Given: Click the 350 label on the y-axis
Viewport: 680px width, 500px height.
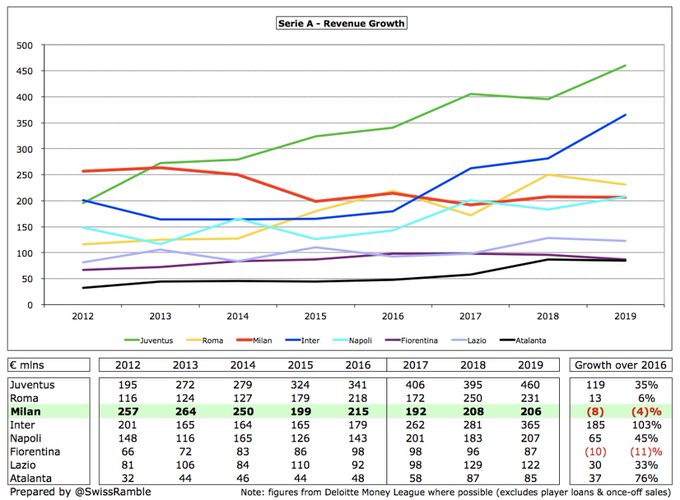Looking at the screenshot, I should pos(24,123).
